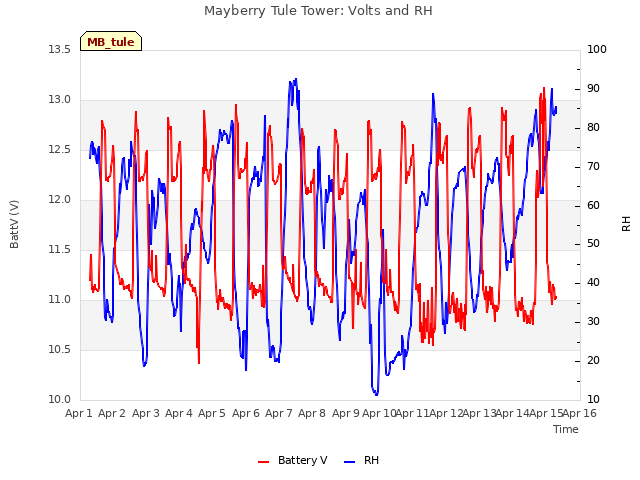Click the 'Apr 3' date label
The width and height of the screenshot is (640, 480).
(146, 414)
